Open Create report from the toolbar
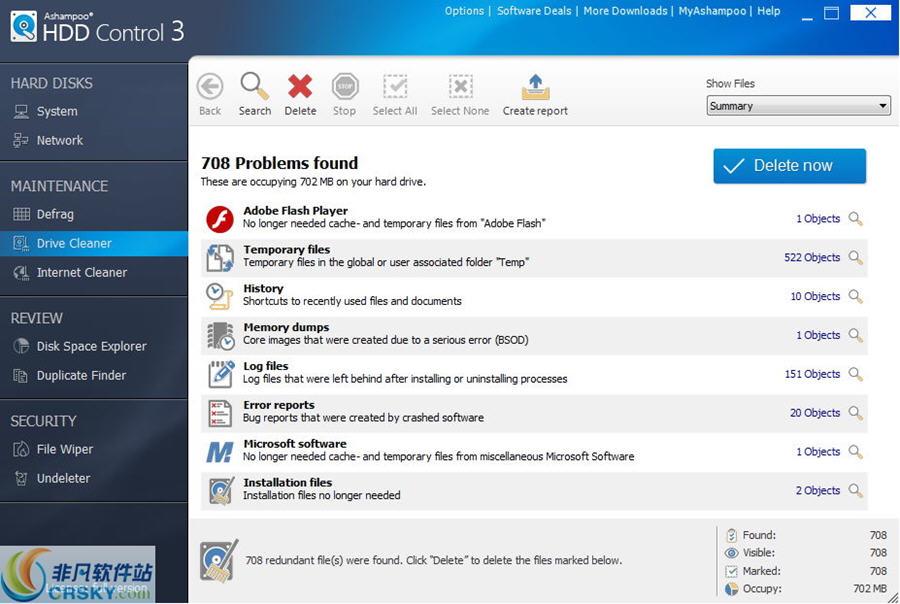The width and height of the screenshot is (900, 604). pyautogui.click(x=535, y=93)
